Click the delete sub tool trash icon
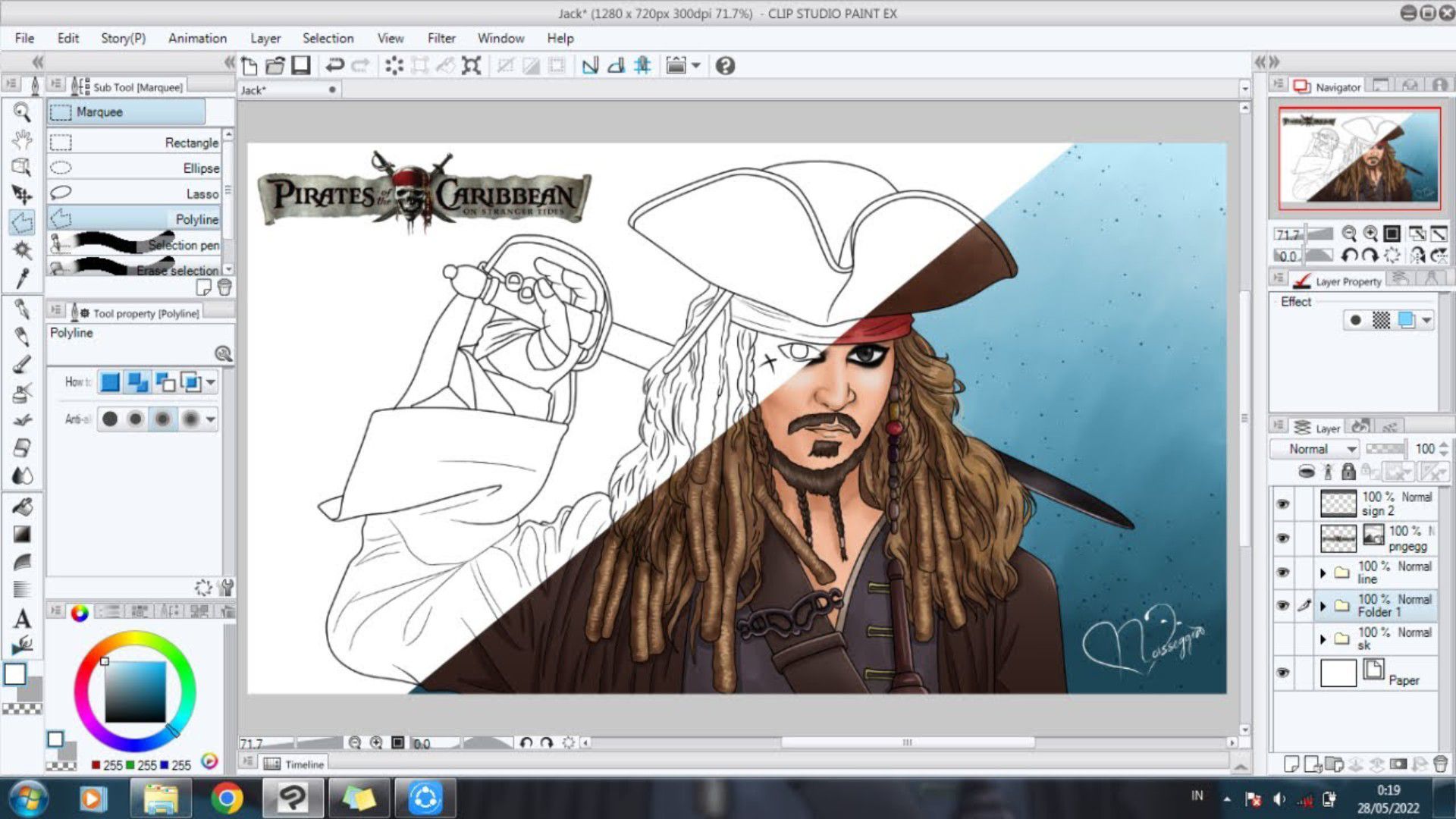Image resolution: width=1456 pixels, height=819 pixels. pyautogui.click(x=224, y=287)
